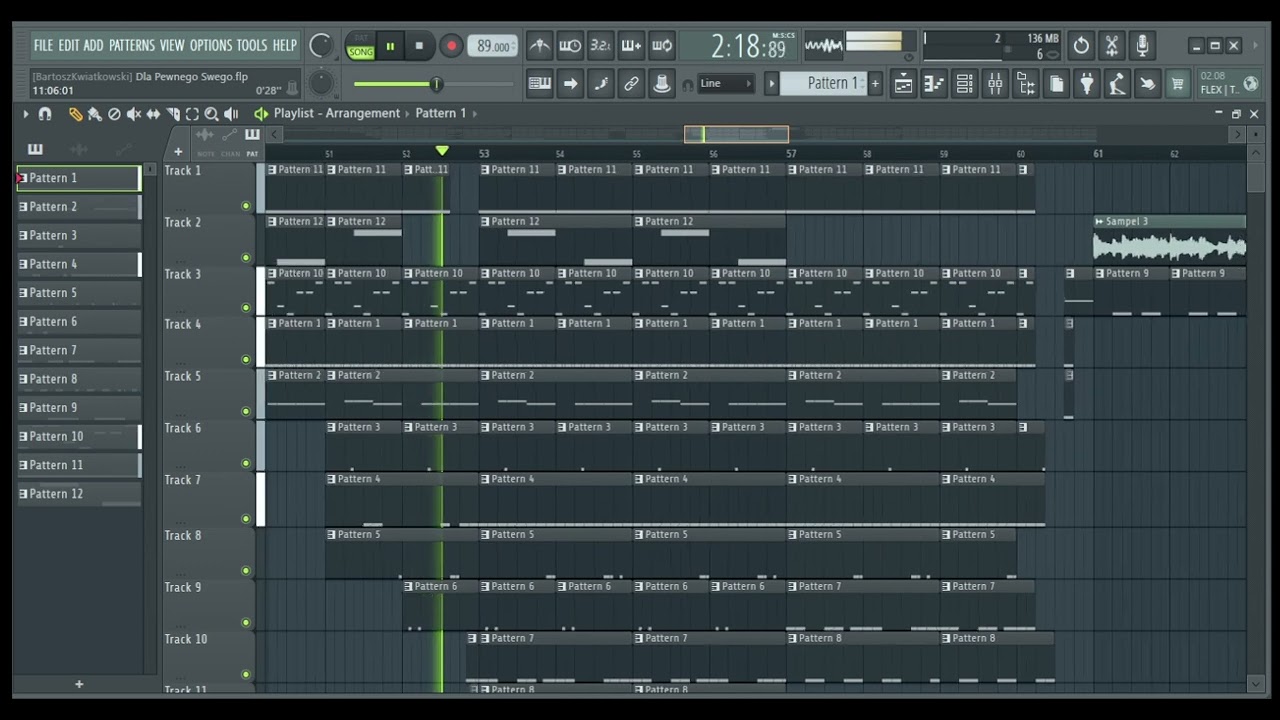Click the stamp-shaped multilink icon
The height and width of the screenshot is (720, 1280).
pyautogui.click(x=661, y=84)
